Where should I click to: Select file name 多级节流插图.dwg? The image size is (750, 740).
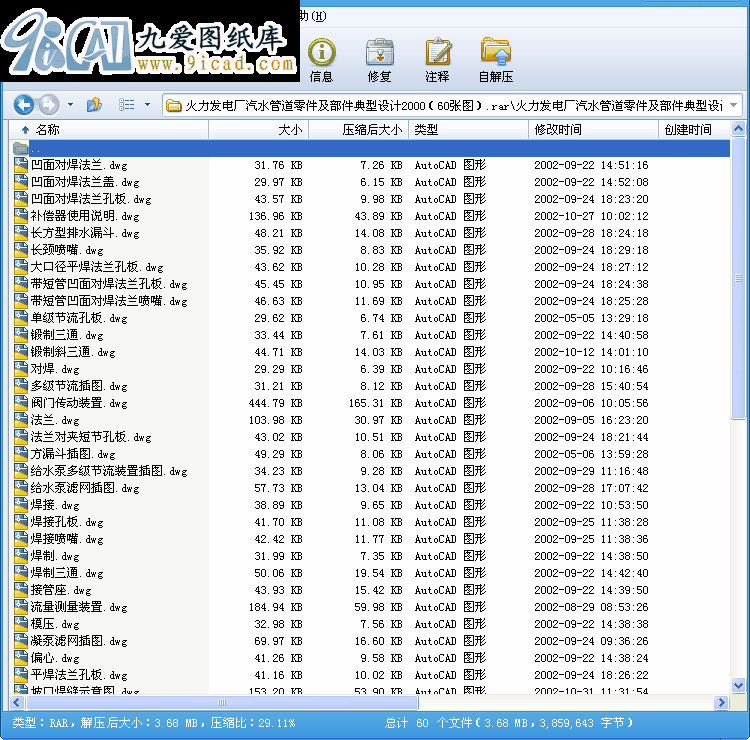79,386
